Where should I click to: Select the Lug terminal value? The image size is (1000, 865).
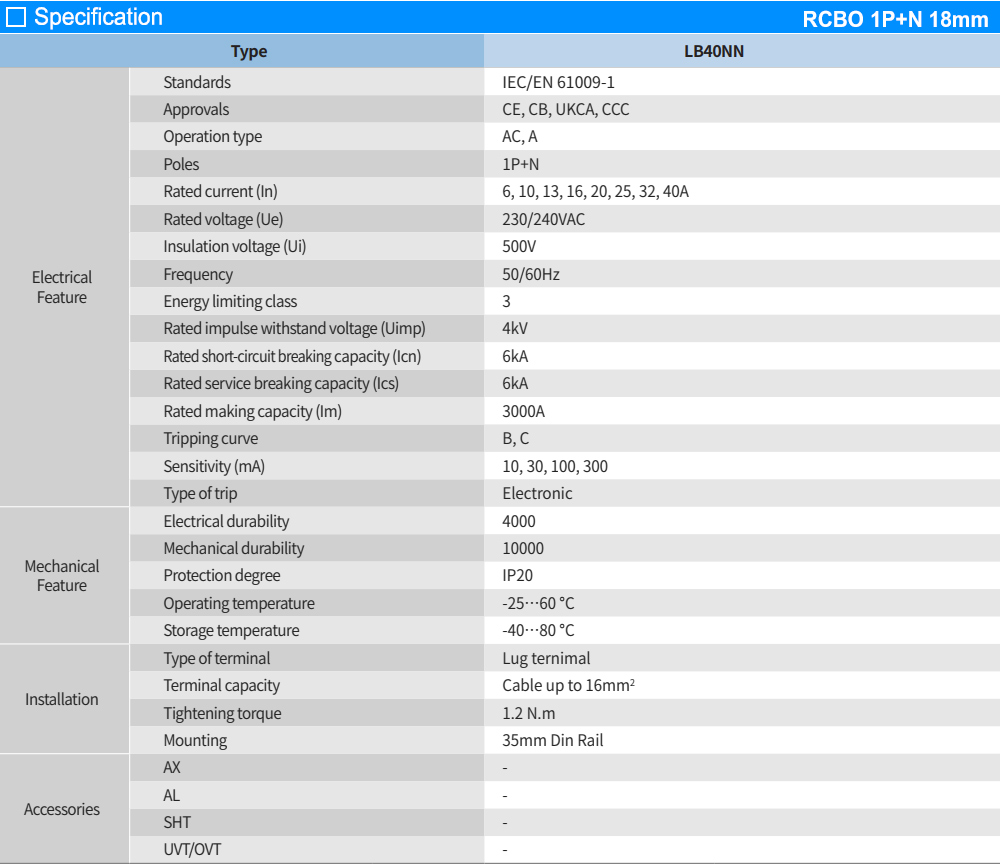[546, 659]
